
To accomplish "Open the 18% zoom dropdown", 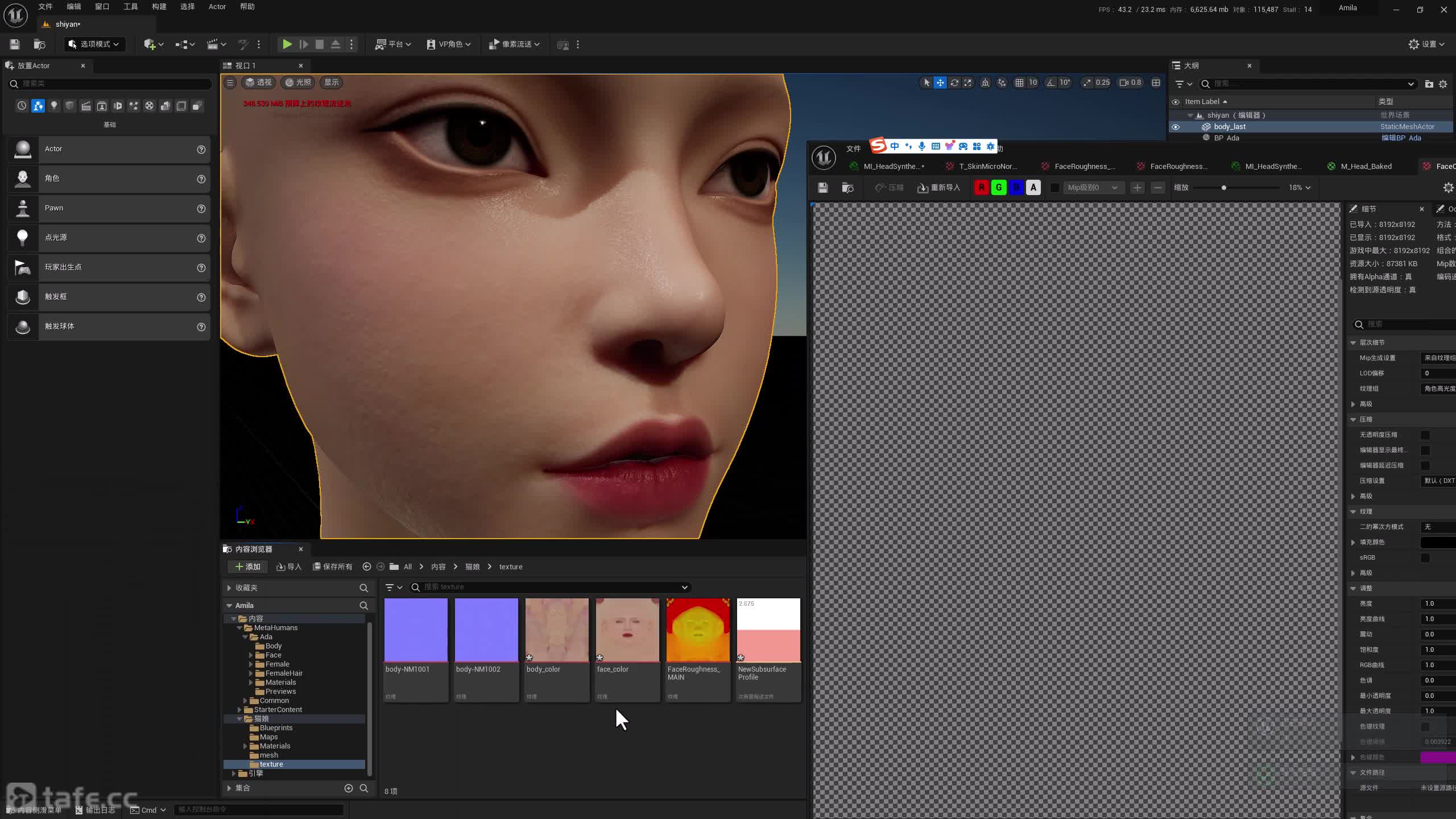I will (x=1299, y=188).
